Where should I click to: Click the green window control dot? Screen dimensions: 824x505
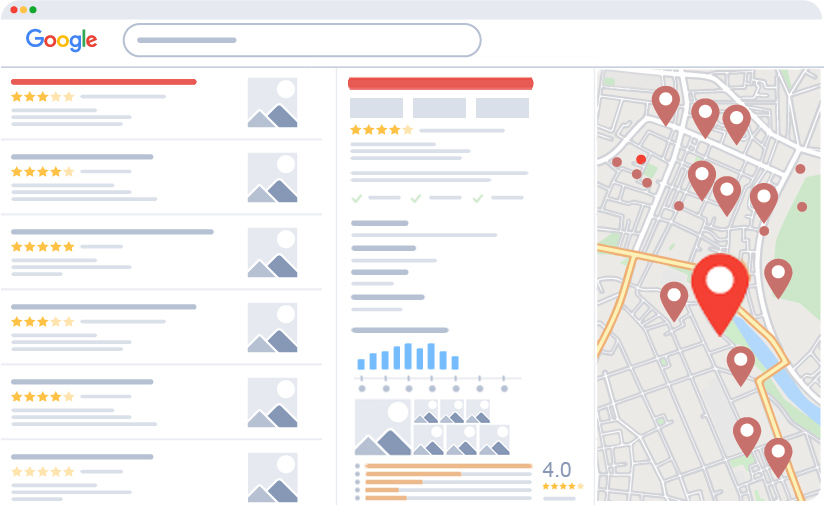pos(33,9)
